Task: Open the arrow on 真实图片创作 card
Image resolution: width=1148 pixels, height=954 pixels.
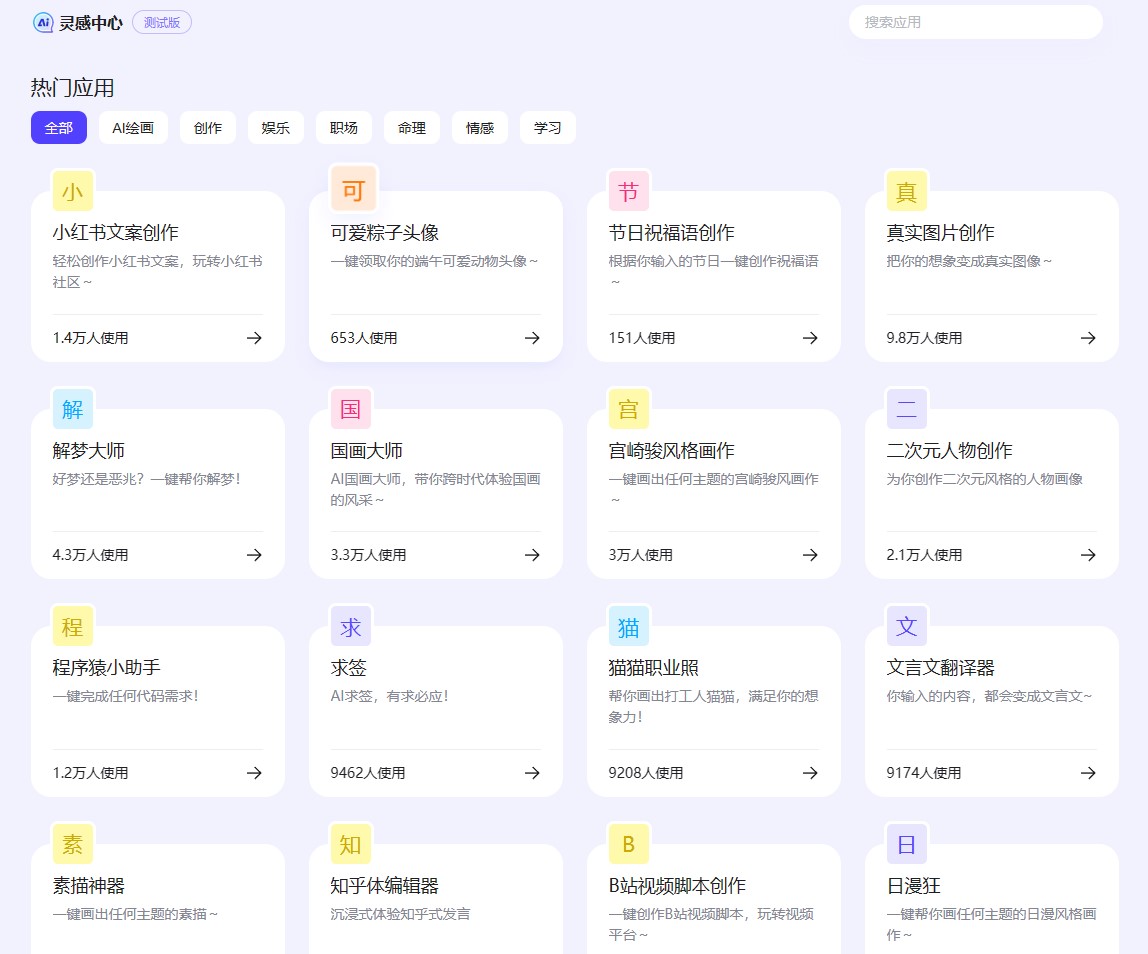Action: click(1087, 338)
